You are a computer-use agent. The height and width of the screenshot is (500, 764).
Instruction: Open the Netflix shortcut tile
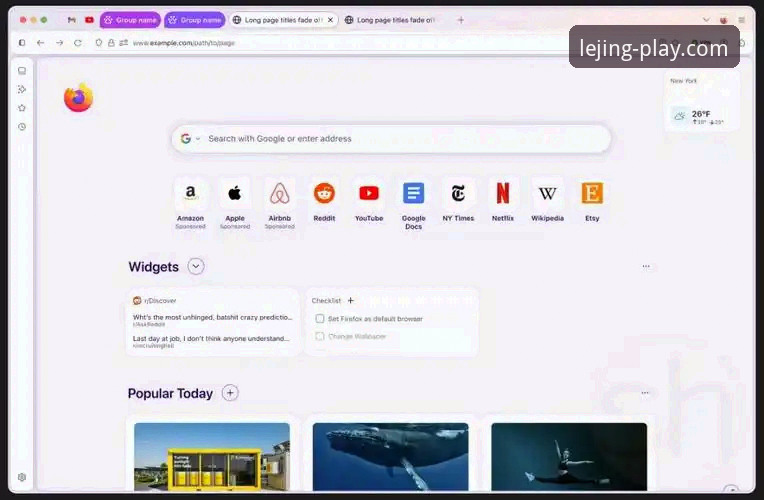[502, 201]
